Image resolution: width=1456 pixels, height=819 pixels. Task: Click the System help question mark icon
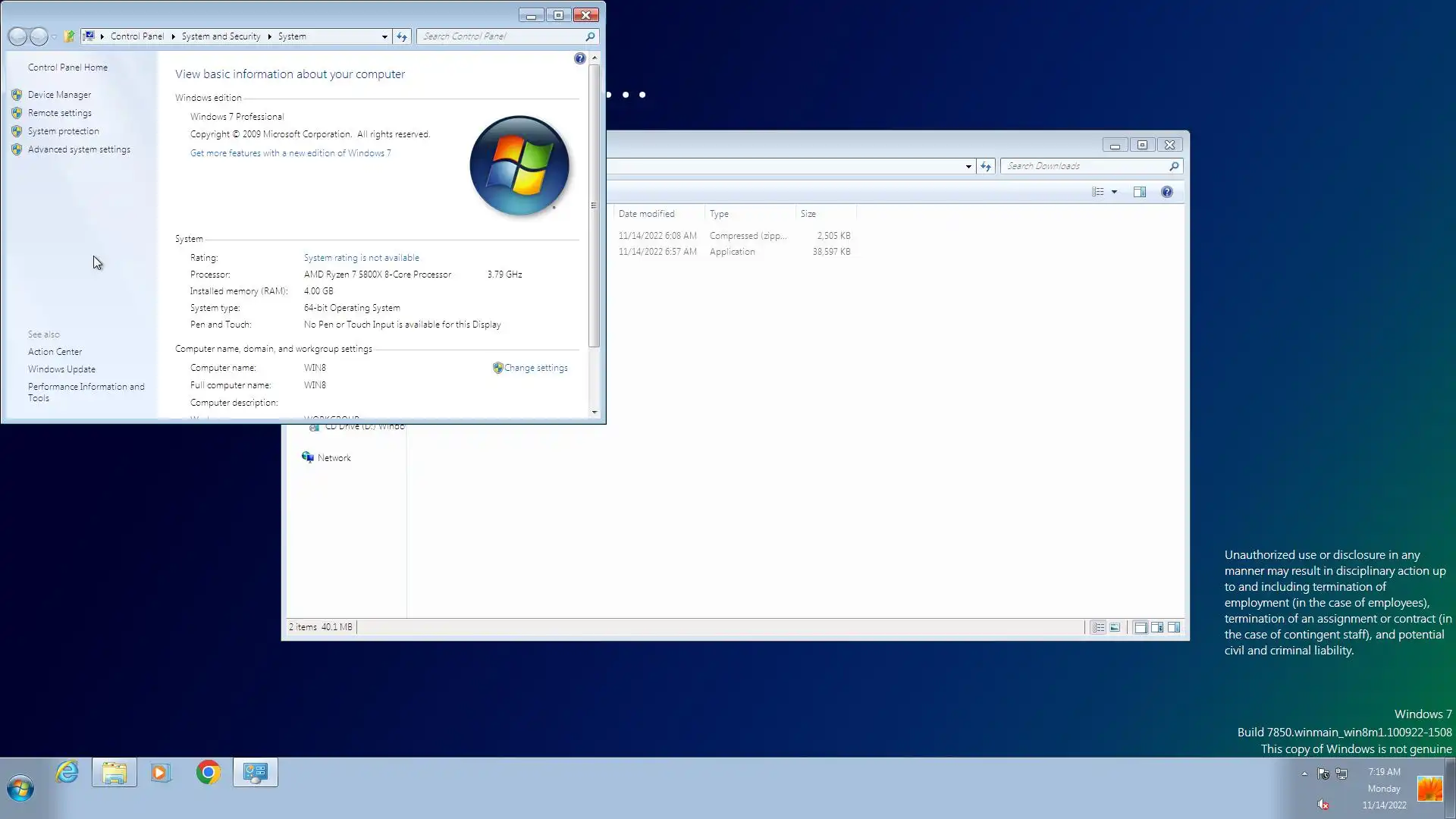point(579,58)
